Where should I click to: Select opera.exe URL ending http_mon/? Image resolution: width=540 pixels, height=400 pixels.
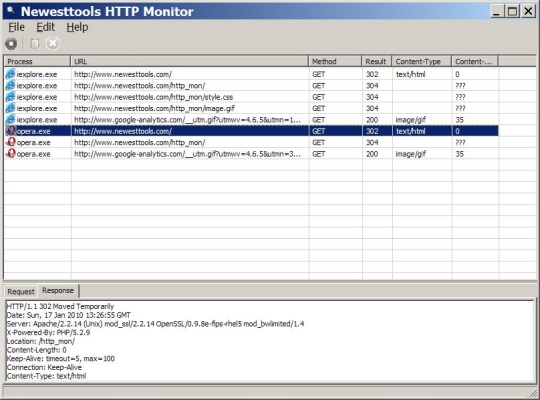click(x=140, y=142)
